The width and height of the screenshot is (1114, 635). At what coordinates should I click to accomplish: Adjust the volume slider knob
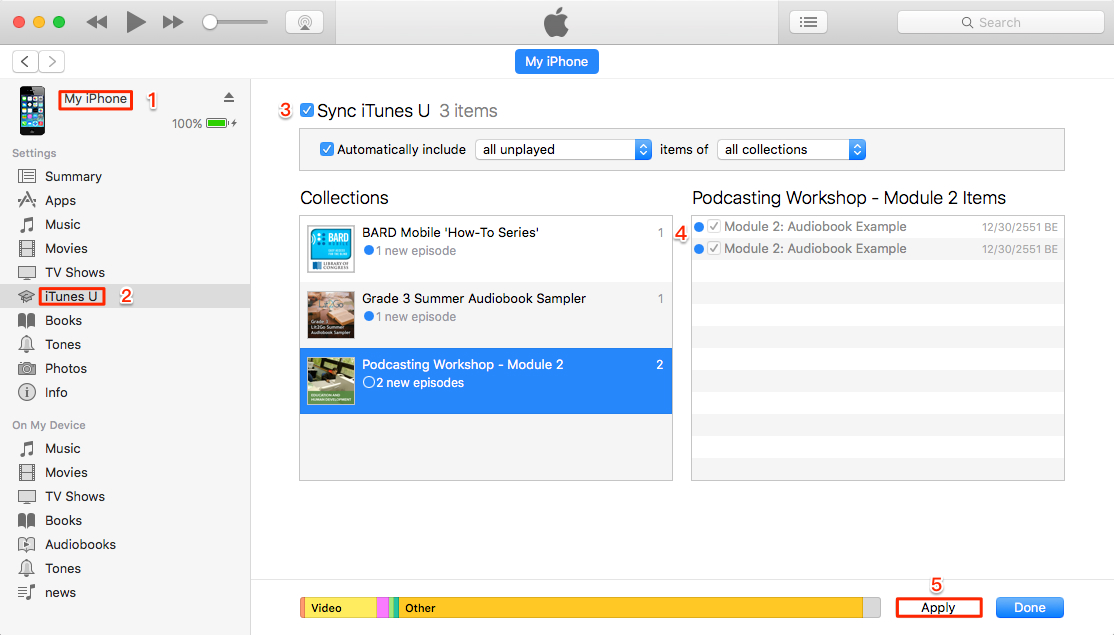click(x=210, y=22)
